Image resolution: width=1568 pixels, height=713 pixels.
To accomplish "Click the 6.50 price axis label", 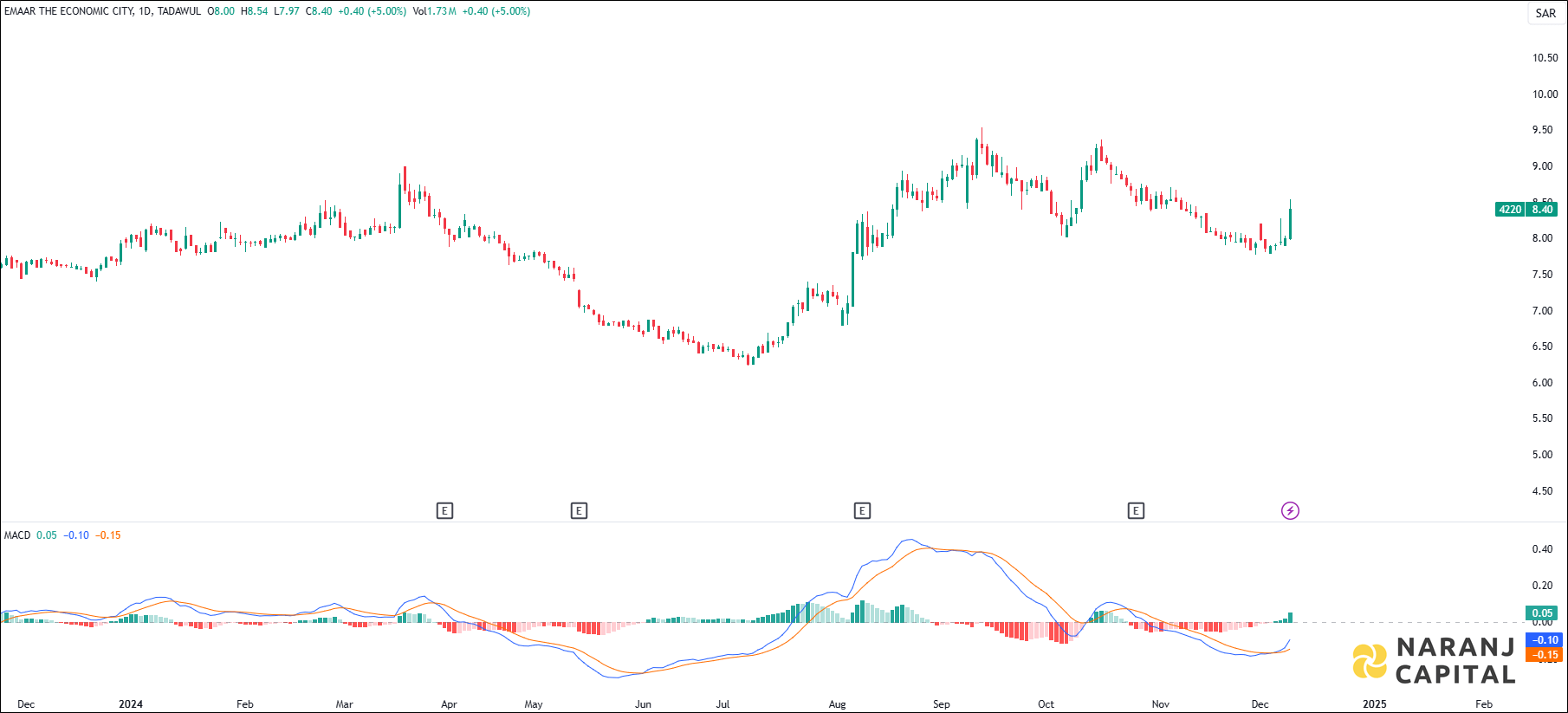I will tap(1542, 347).
